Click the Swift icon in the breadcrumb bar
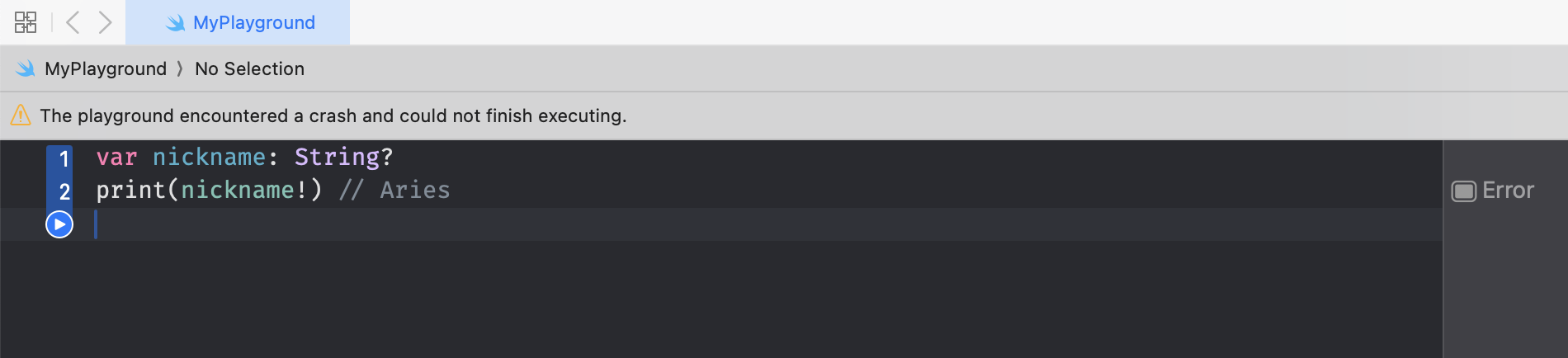 pyautogui.click(x=26, y=68)
